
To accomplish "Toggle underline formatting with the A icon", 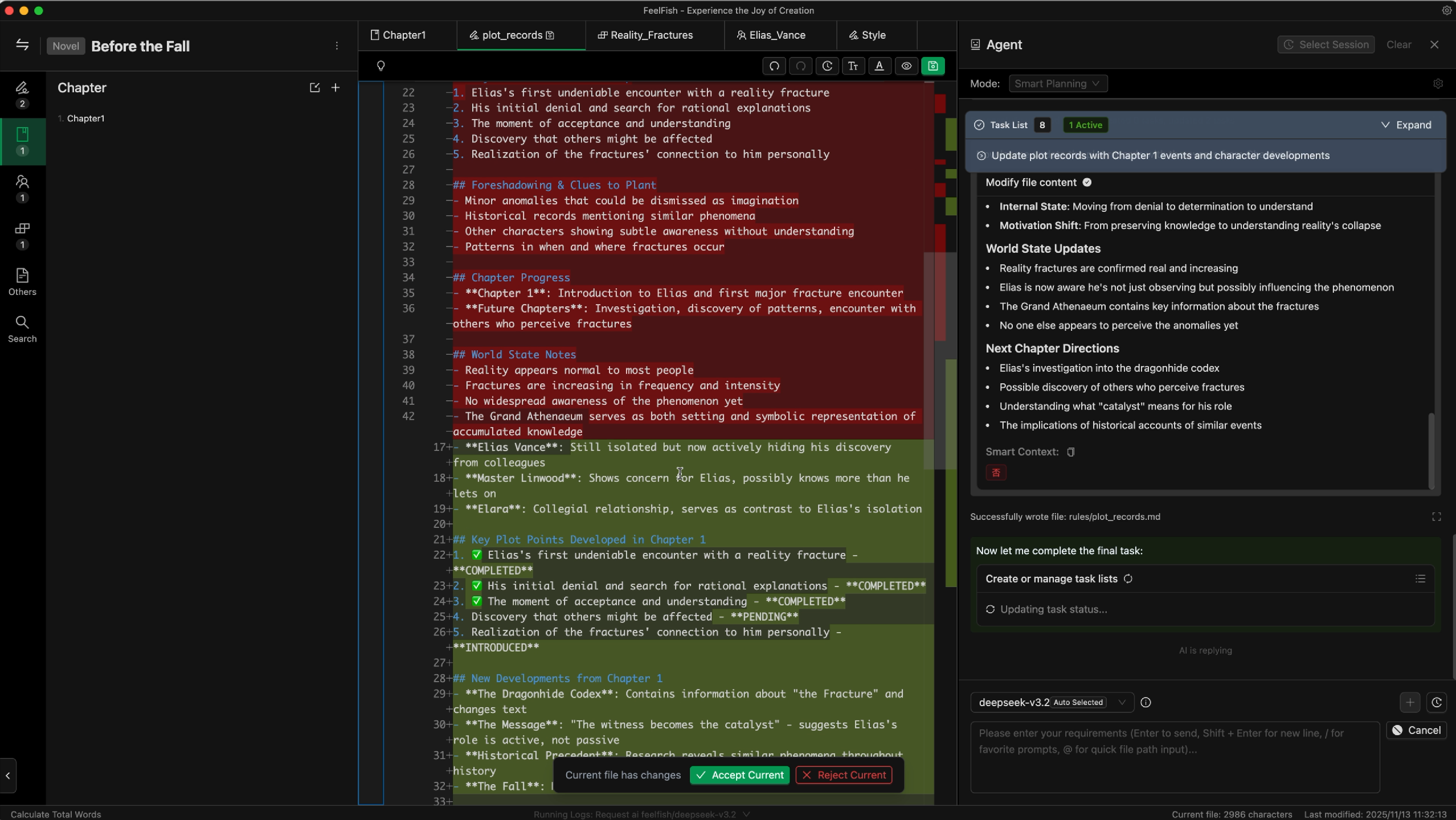I will (x=879, y=66).
